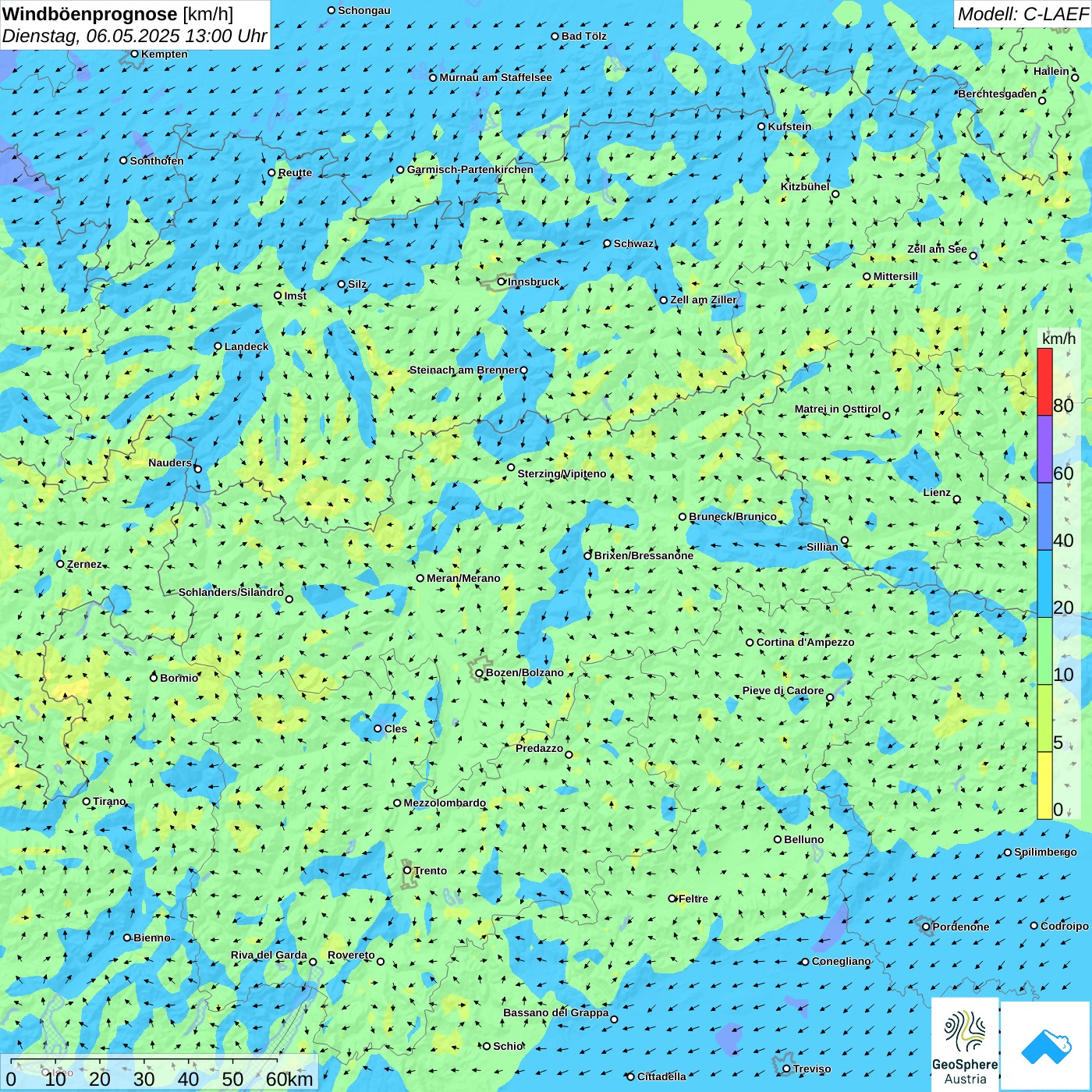Image resolution: width=1092 pixels, height=1092 pixels.
Task: Click the 60km distance scale bar
Action: click(159, 1073)
